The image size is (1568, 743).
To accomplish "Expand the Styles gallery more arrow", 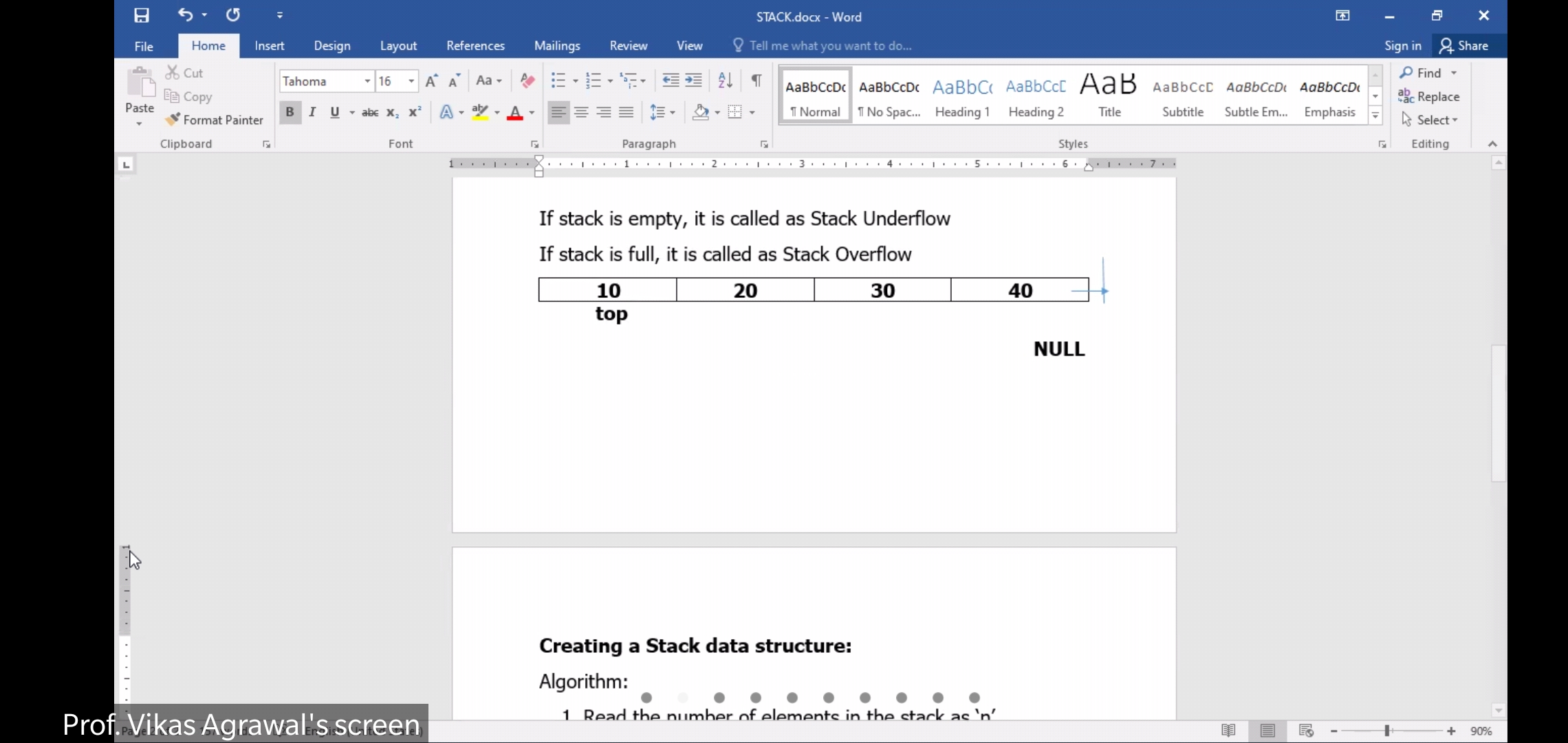I will point(1375,116).
